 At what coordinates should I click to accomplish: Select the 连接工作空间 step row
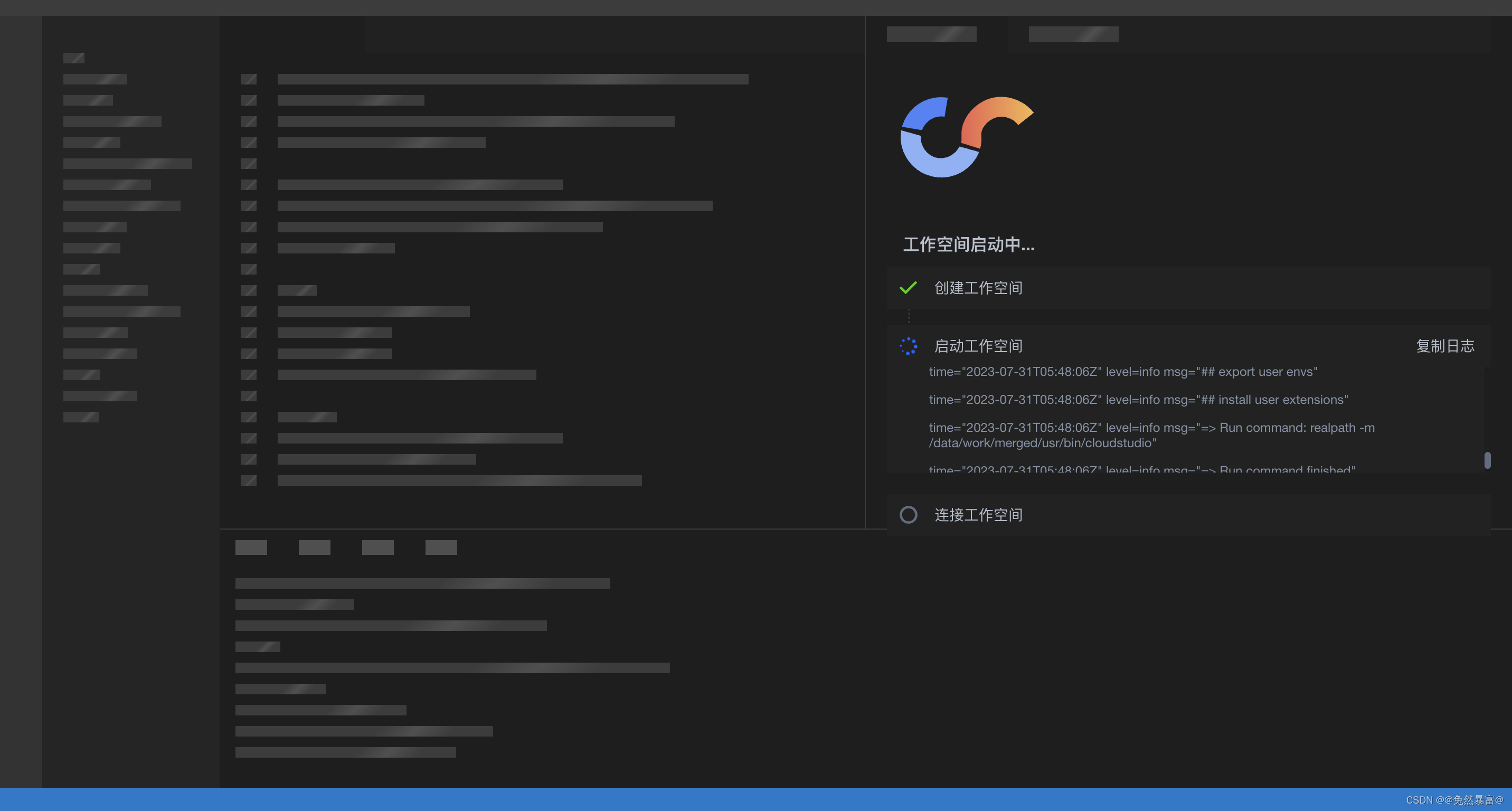[1188, 515]
